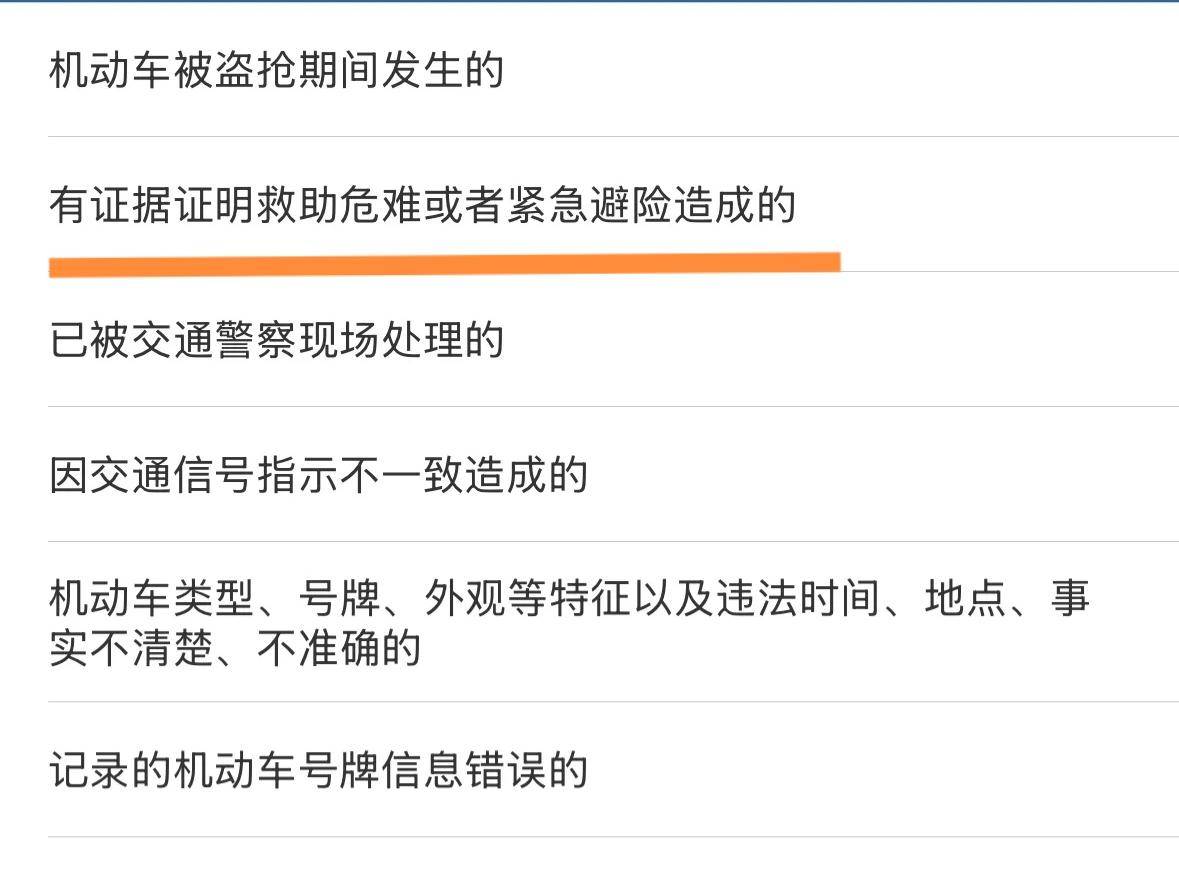
Task: Click the divider above the last option
Action: coord(590,702)
